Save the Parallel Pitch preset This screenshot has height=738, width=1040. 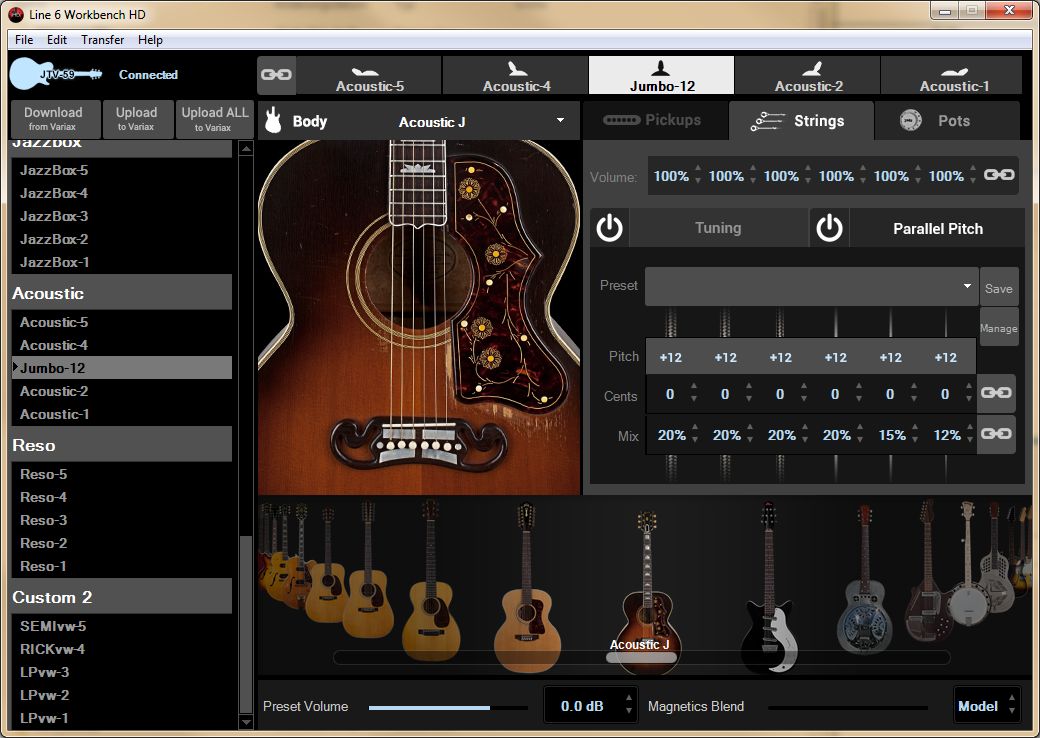coord(998,288)
